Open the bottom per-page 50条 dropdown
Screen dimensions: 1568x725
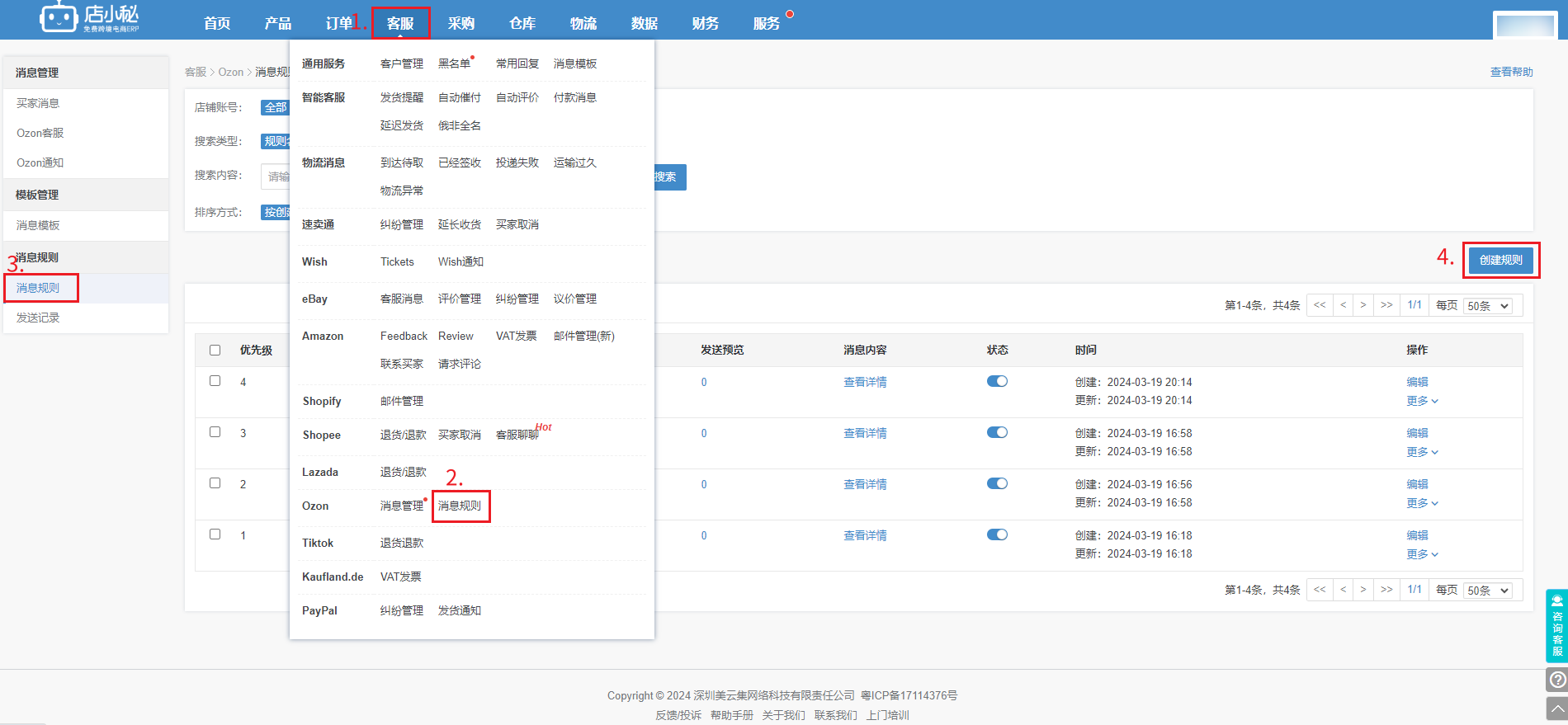point(1488,591)
